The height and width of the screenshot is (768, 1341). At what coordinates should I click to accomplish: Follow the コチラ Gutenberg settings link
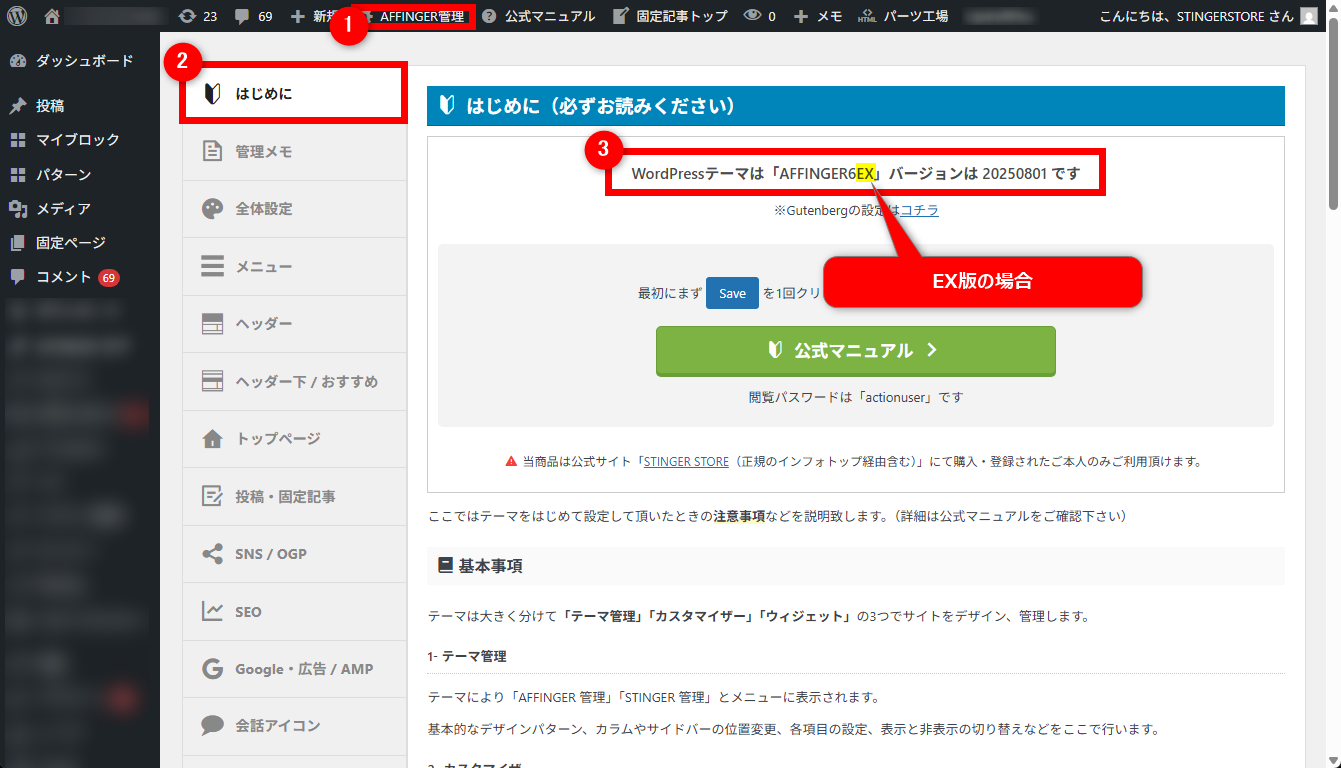920,210
